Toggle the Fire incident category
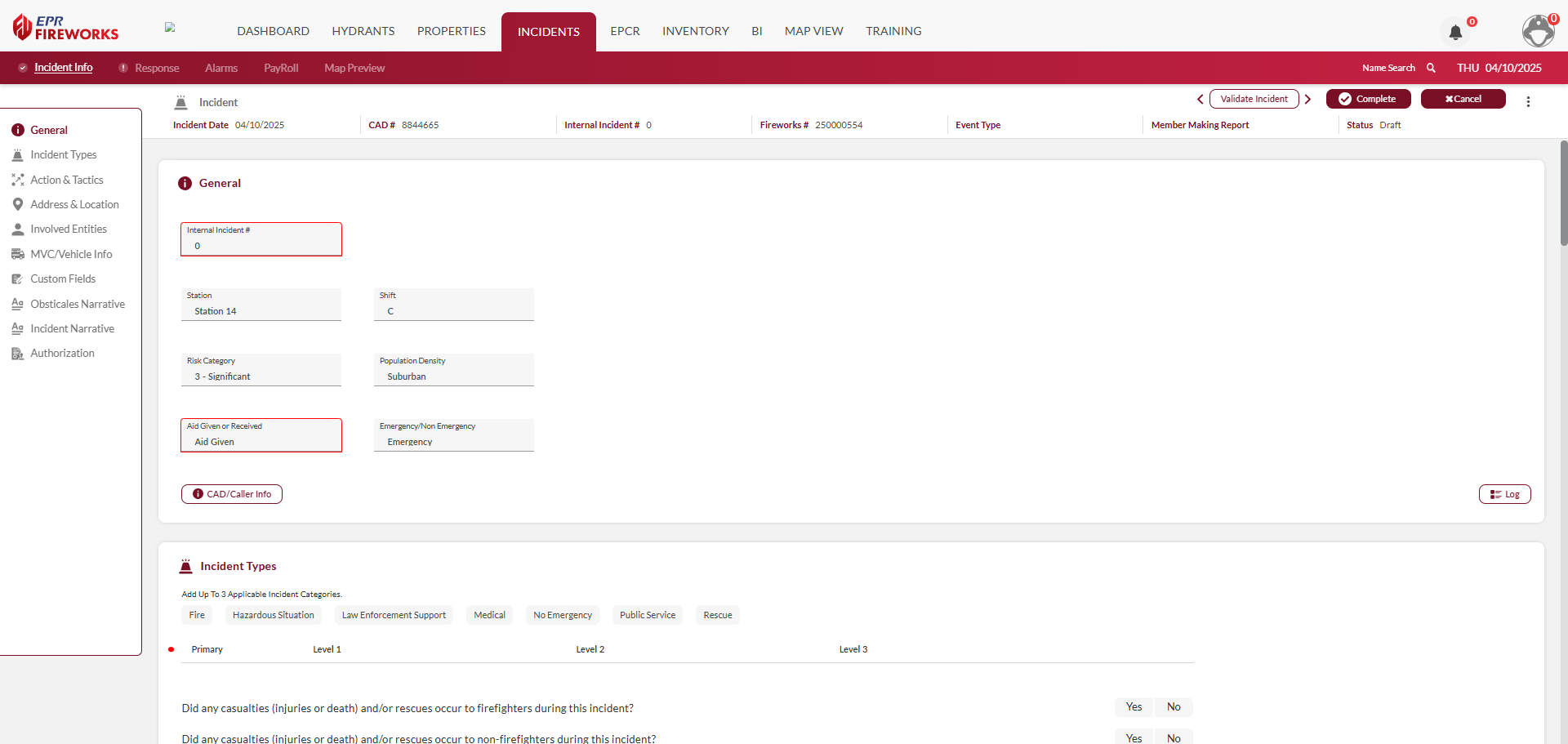The height and width of the screenshot is (744, 1568). [x=197, y=615]
